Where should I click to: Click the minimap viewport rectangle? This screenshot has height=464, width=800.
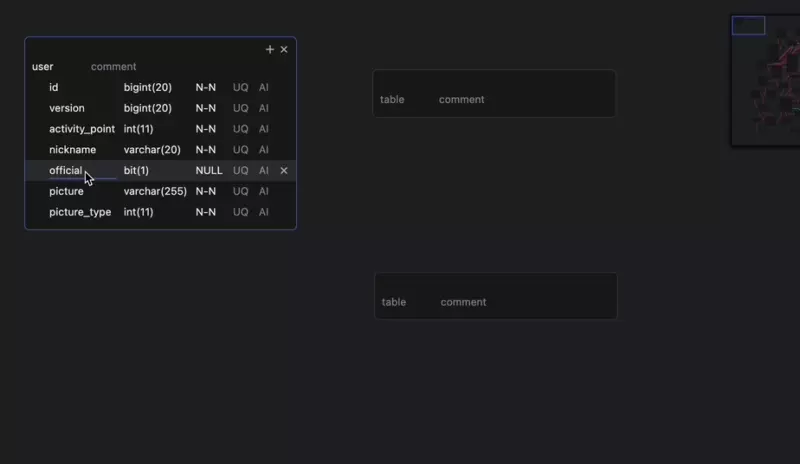click(748, 26)
